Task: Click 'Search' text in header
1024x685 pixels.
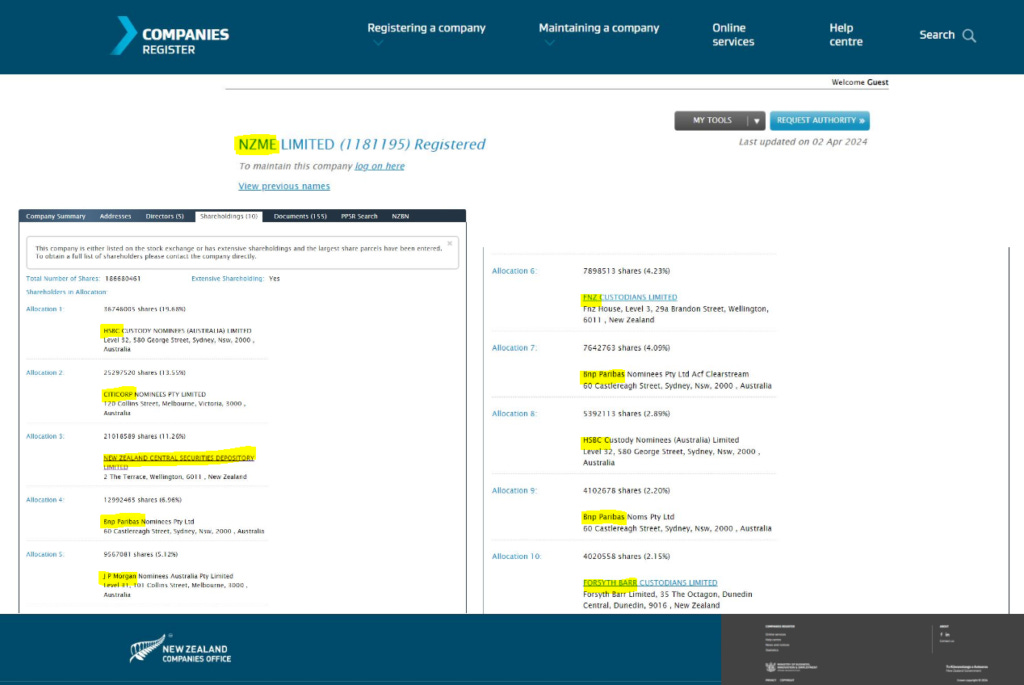Action: (936, 35)
